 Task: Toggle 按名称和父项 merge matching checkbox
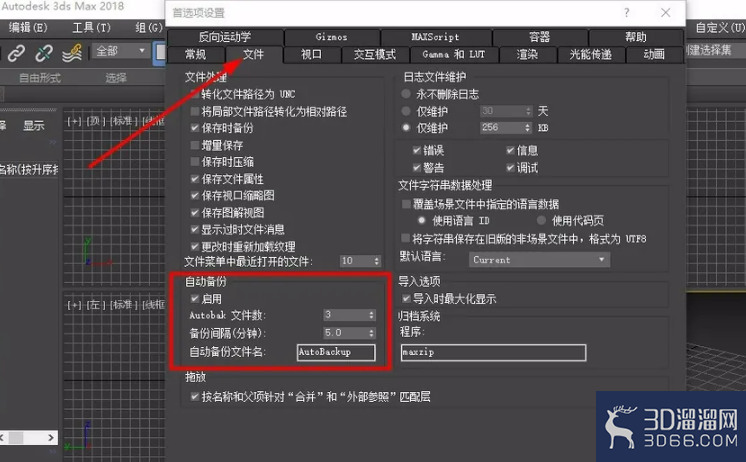(195, 396)
